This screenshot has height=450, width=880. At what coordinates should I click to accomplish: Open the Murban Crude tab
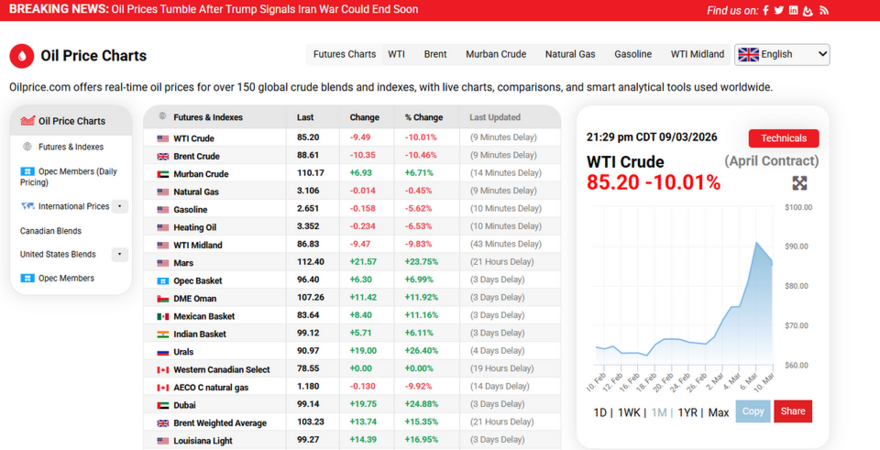point(495,54)
